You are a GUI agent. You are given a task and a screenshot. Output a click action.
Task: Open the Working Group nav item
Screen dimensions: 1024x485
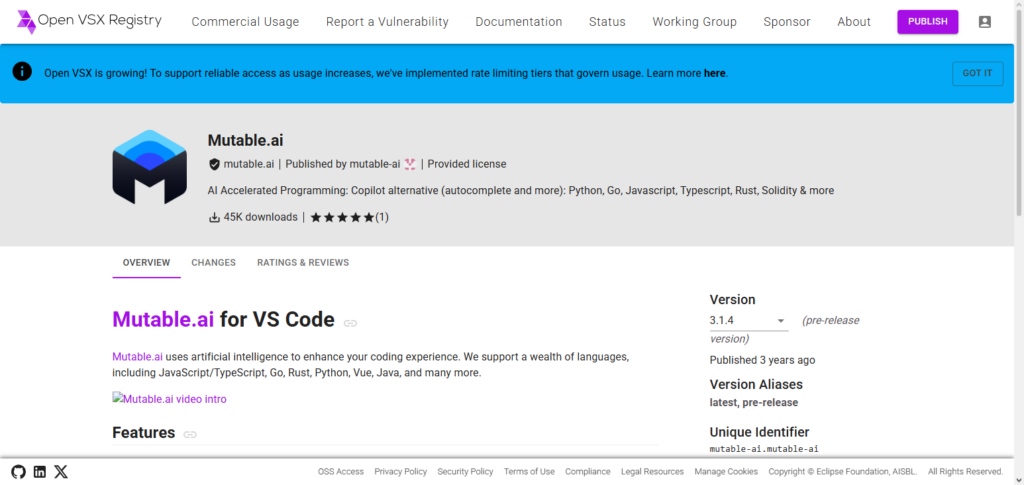point(694,22)
